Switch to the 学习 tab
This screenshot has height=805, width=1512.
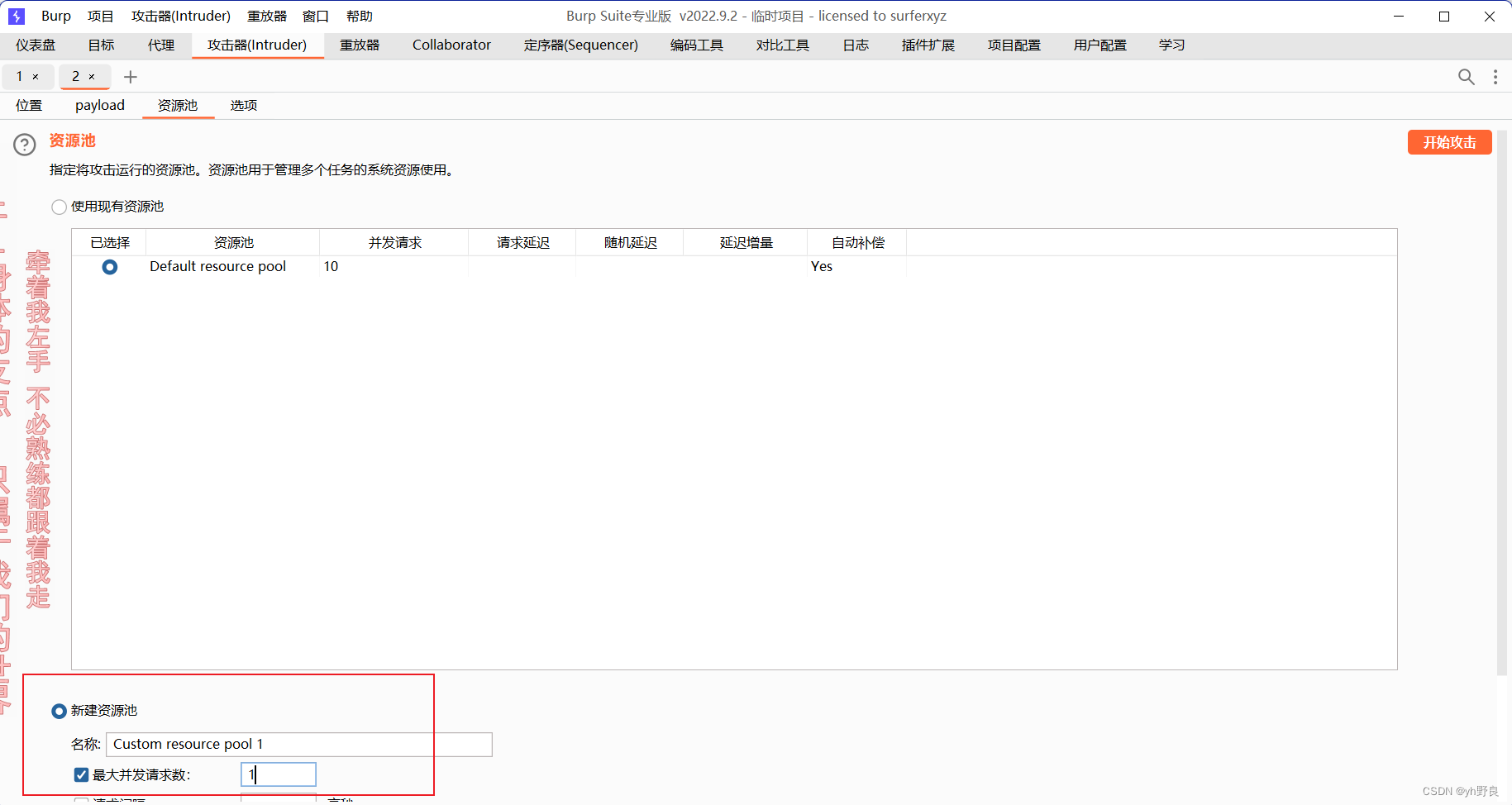click(x=1171, y=45)
